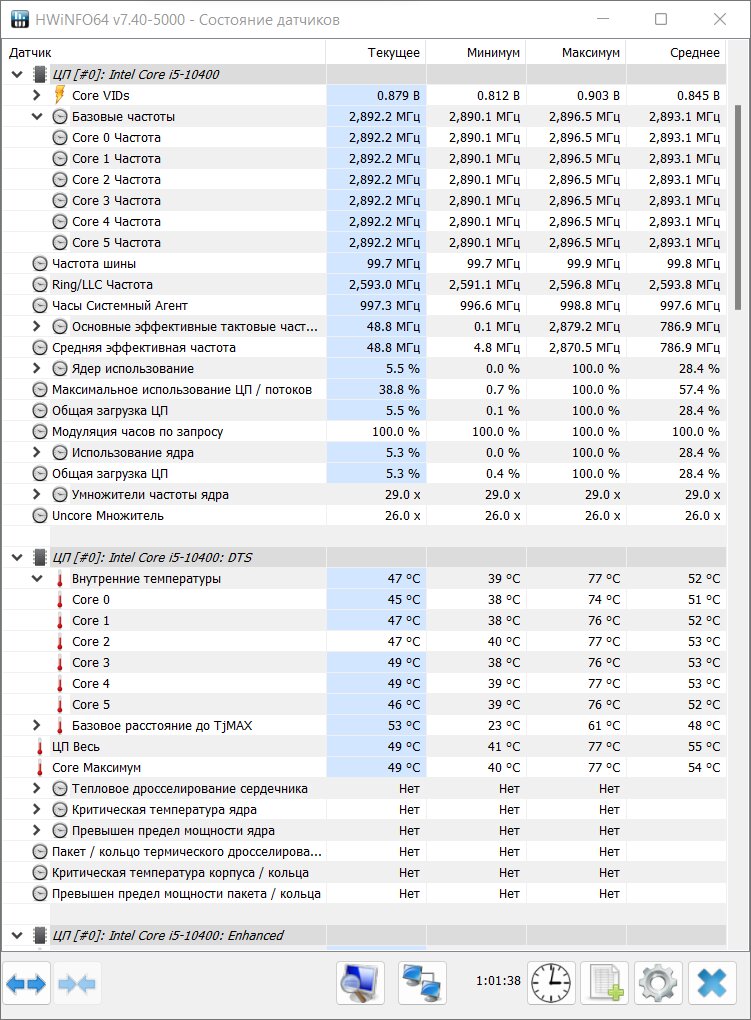The image size is (751, 1020).
Task: Click thermometer icon of Core 5 temperature row
Action: [x=60, y=705]
